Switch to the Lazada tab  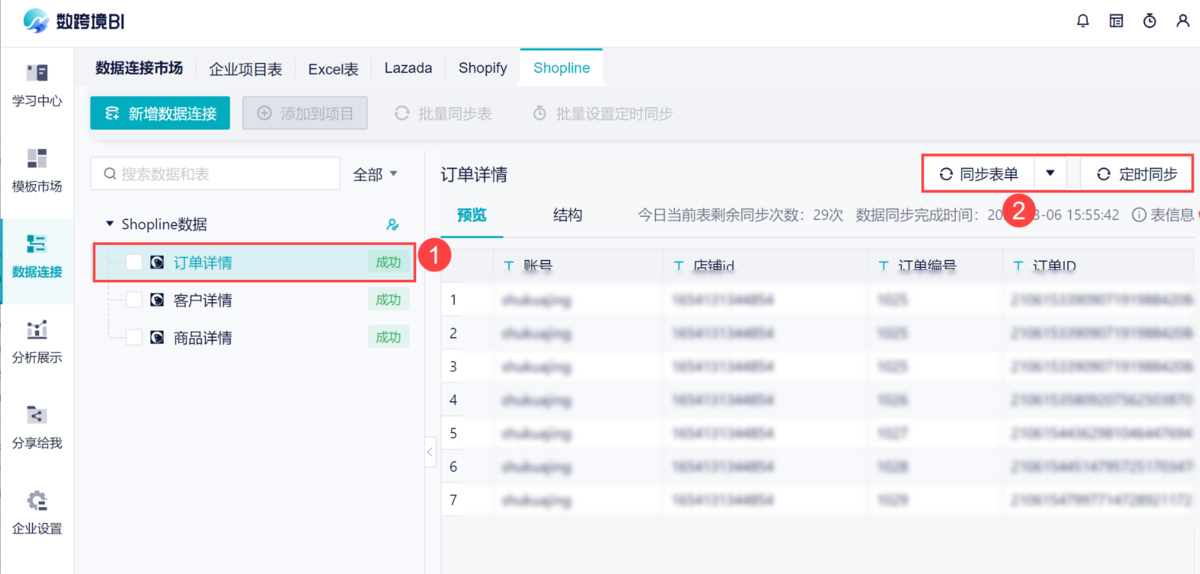point(408,68)
